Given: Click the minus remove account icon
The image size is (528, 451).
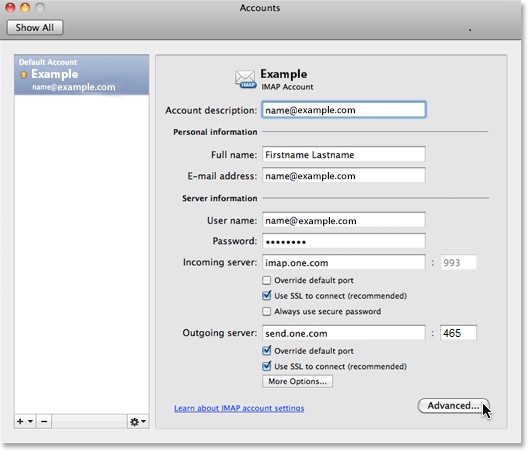Looking at the screenshot, I should coord(44,421).
